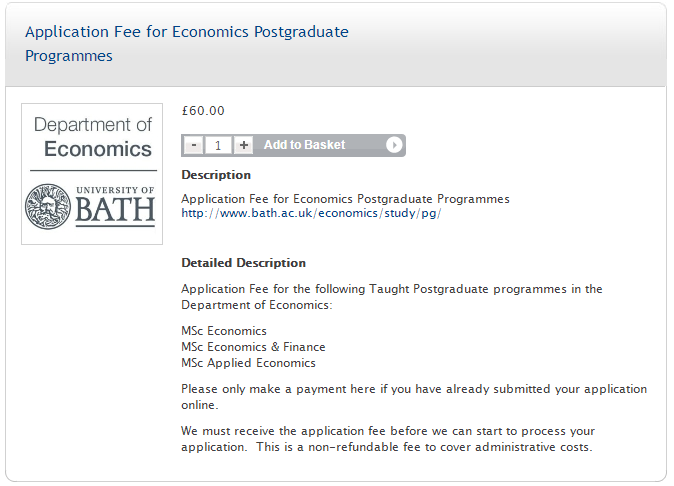This screenshot has width=674, height=486.
Task: Click the non-refundable fee paragraph
Action: (x=388, y=439)
